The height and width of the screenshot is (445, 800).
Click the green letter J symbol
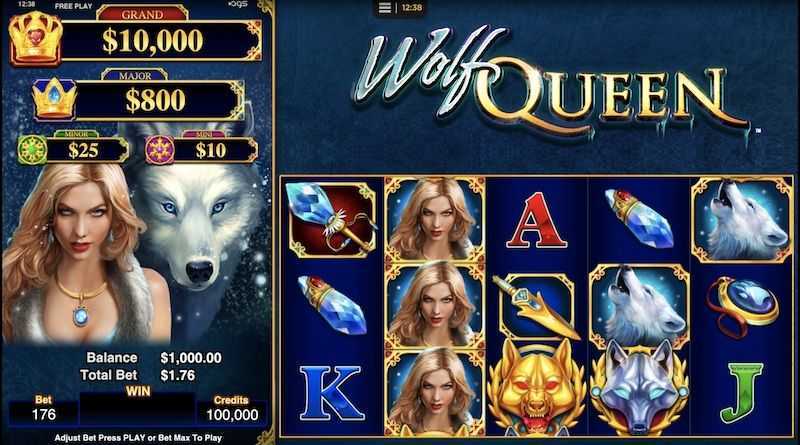pyautogui.click(x=741, y=392)
